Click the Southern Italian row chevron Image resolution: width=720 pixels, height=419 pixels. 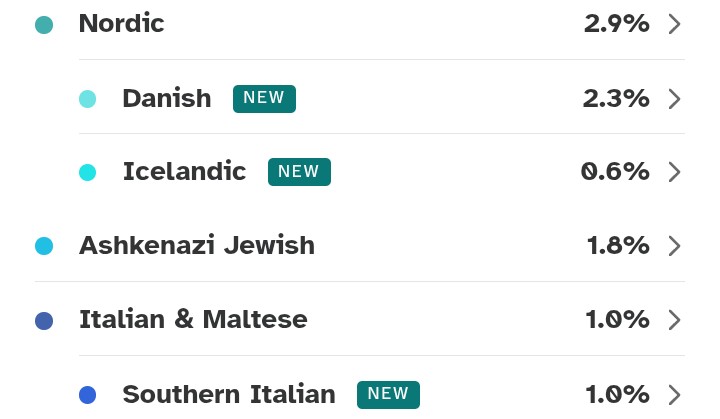(x=674, y=394)
